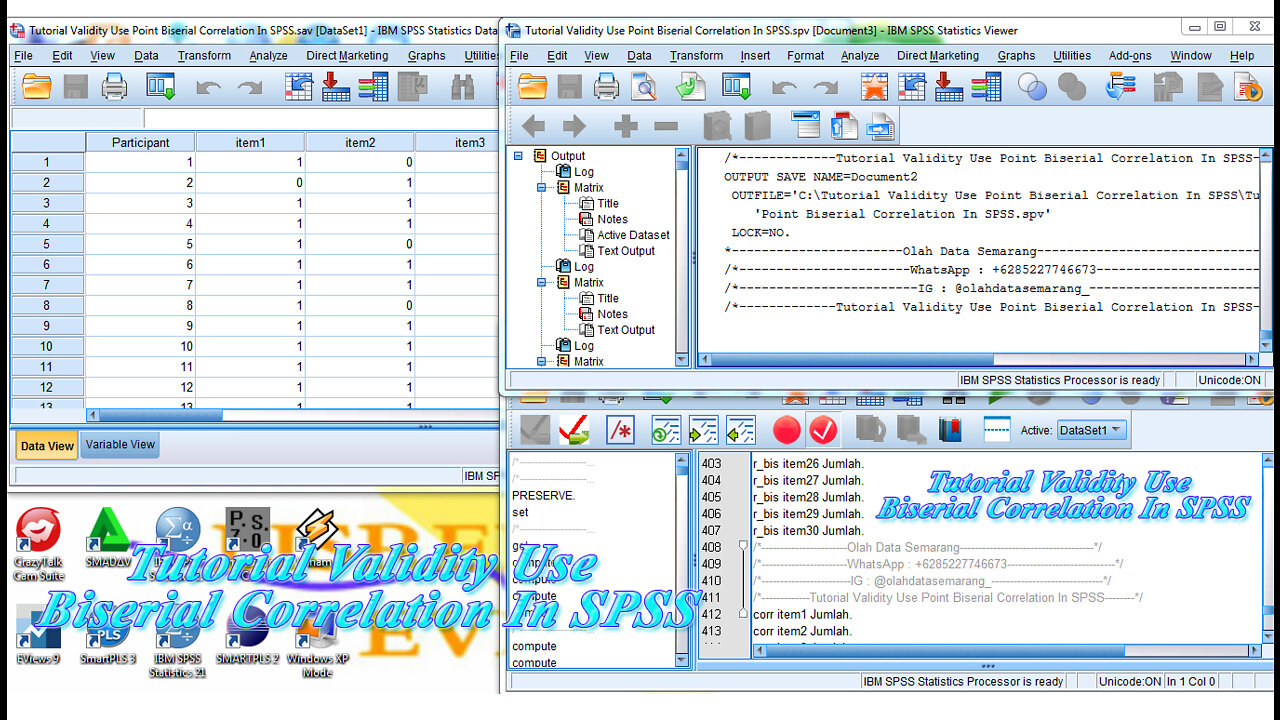Print icon in Viewer toolbar
The image size is (1280, 720).
[606, 88]
